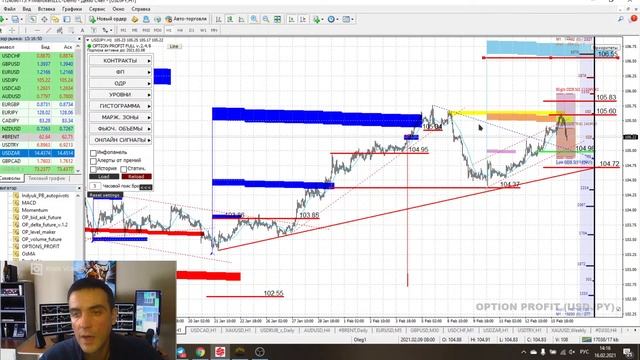The image size is (640, 360).
Task: Open the Templates toolbar icon
Action: (x=347, y=19)
